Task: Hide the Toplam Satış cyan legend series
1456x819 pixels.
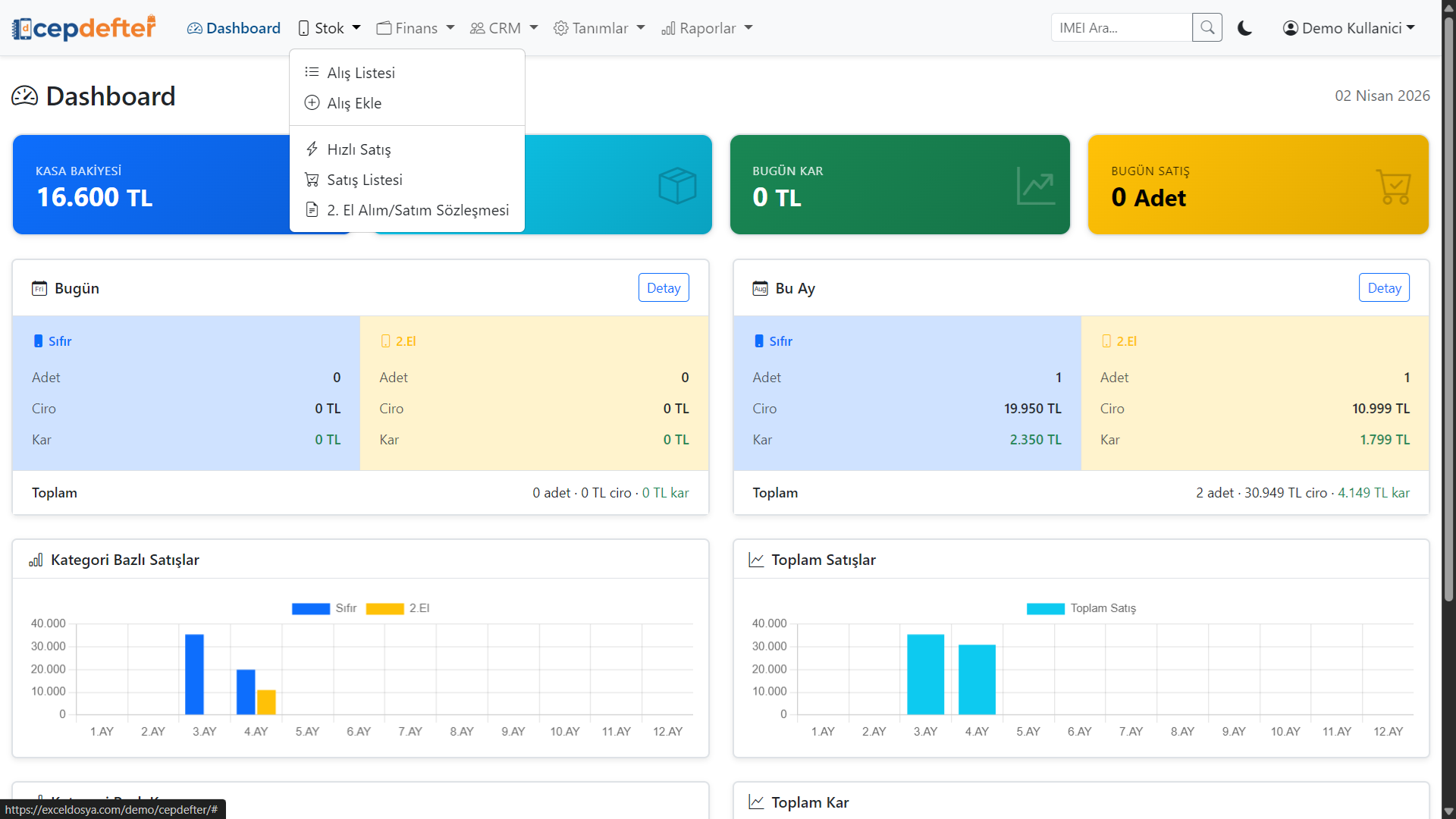Action: click(1046, 608)
